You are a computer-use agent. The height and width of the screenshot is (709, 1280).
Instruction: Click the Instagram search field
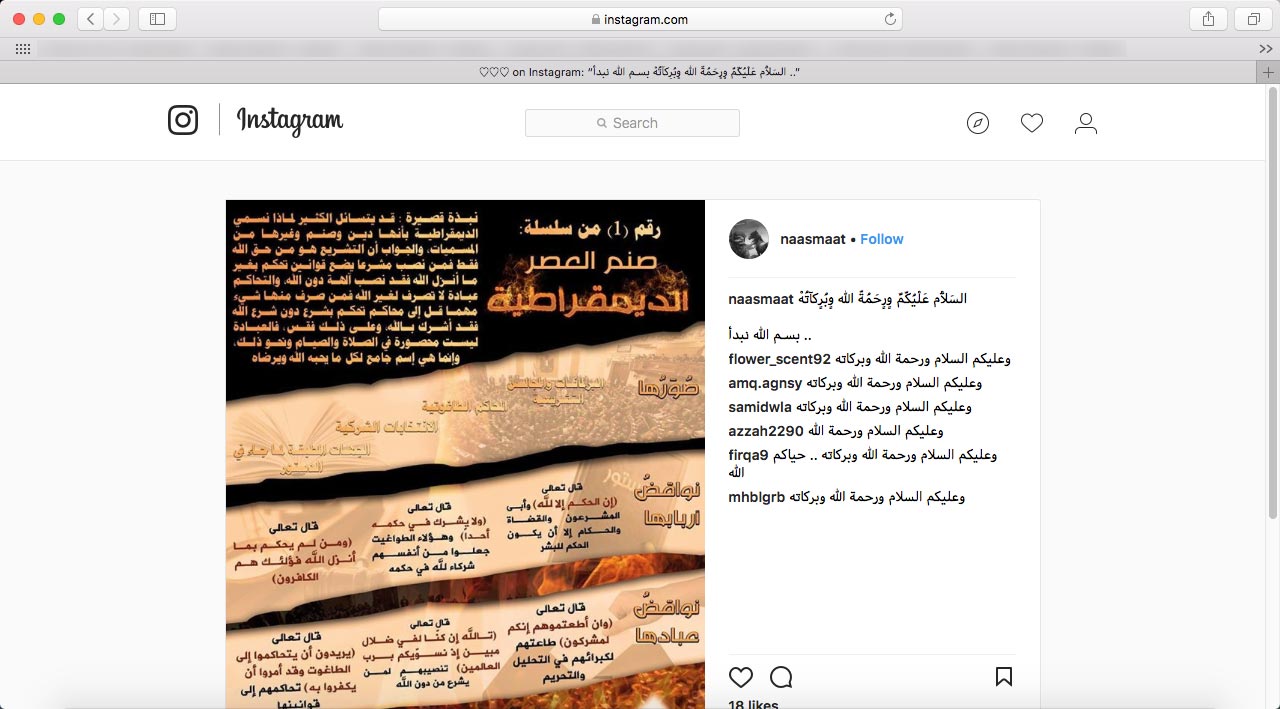(632, 123)
